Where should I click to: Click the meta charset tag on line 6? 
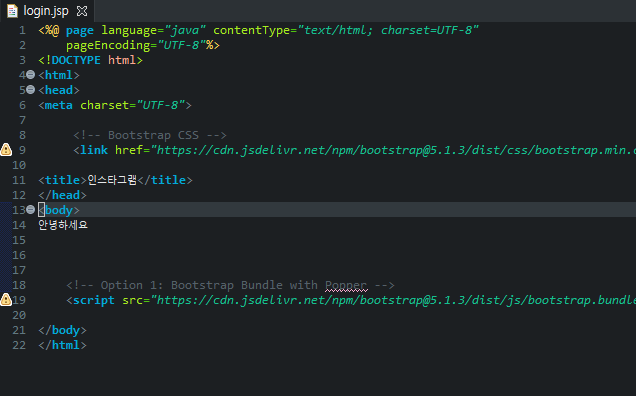115,105
